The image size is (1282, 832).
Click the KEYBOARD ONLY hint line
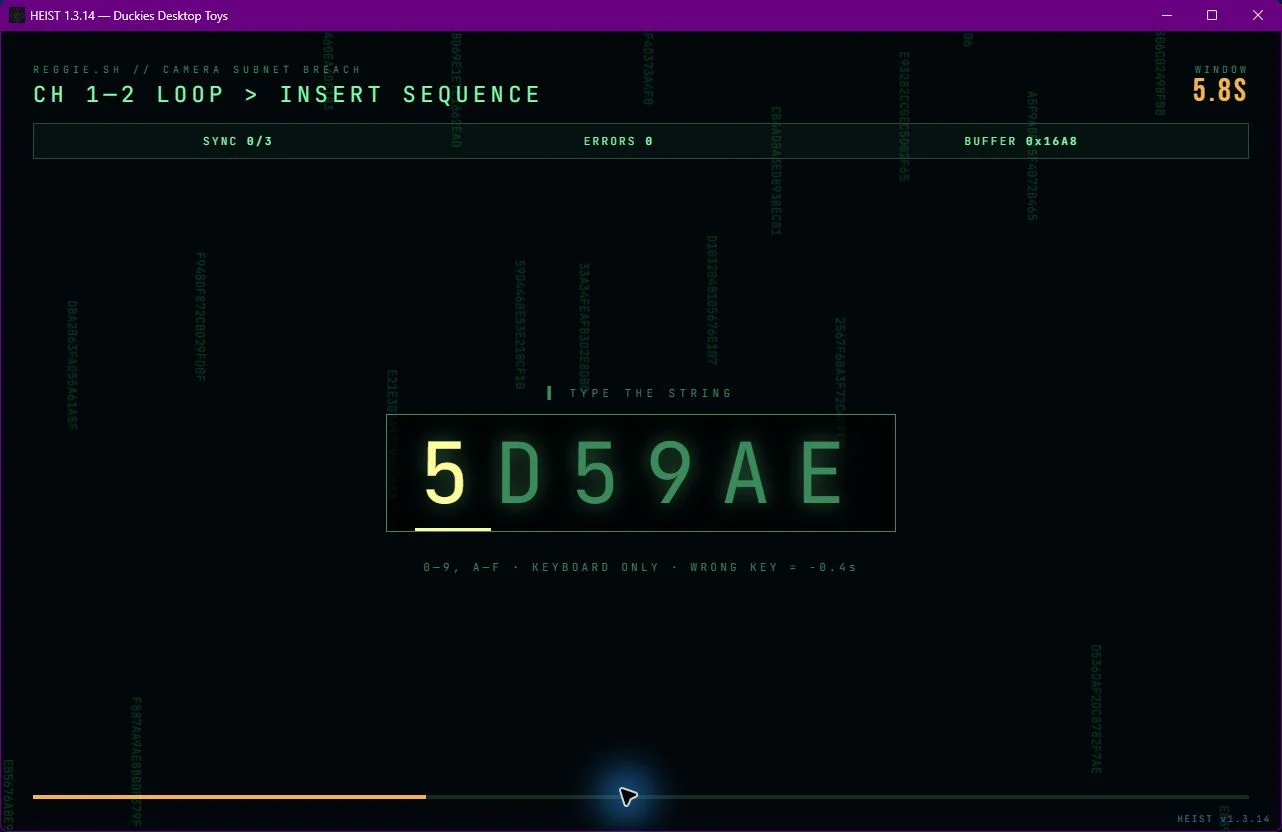point(640,567)
